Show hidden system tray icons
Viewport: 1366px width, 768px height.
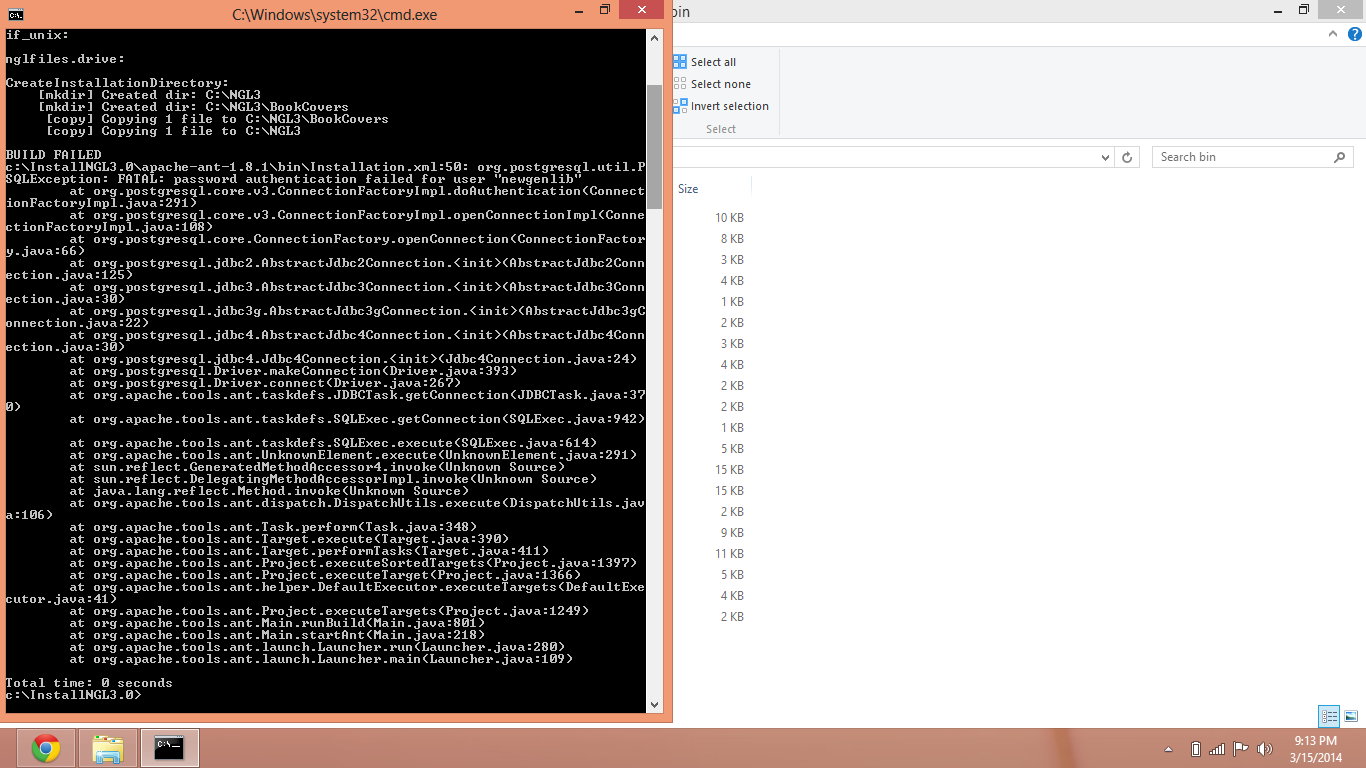(x=1169, y=749)
